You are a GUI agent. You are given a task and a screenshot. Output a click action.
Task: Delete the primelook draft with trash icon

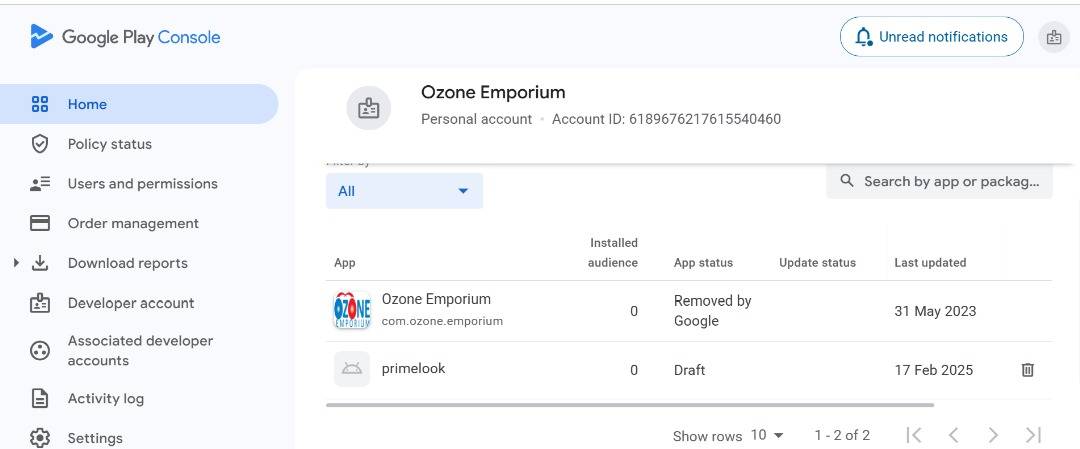tap(1028, 370)
